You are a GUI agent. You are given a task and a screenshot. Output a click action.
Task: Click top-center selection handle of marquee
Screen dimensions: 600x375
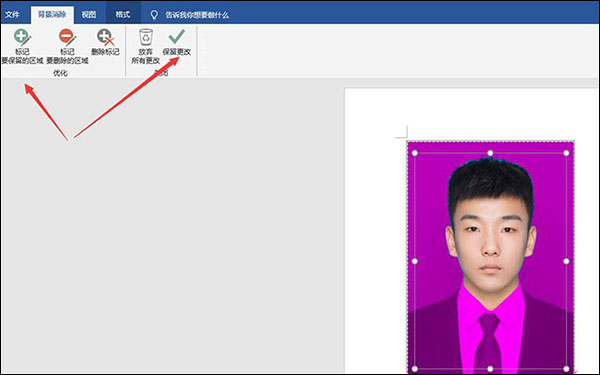click(490, 153)
